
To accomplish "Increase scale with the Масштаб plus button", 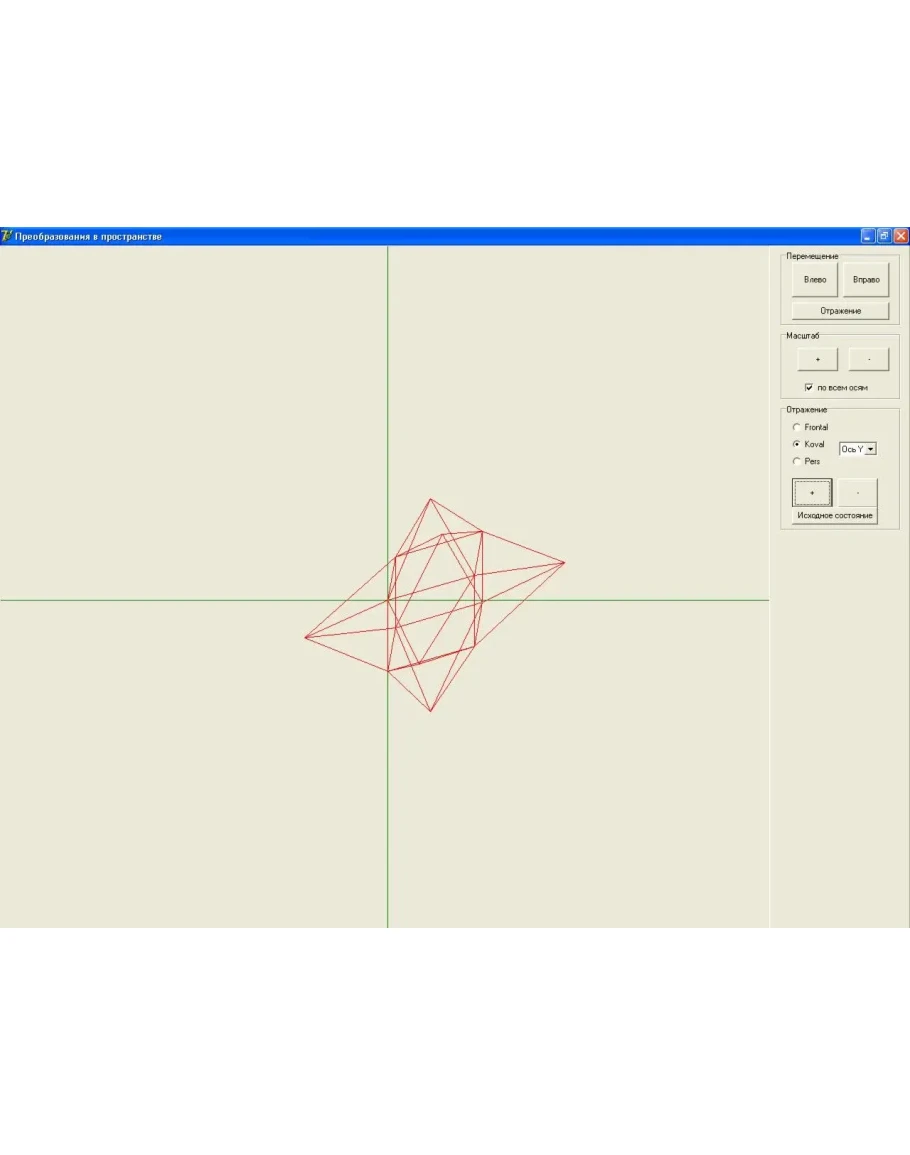I will pos(817,359).
